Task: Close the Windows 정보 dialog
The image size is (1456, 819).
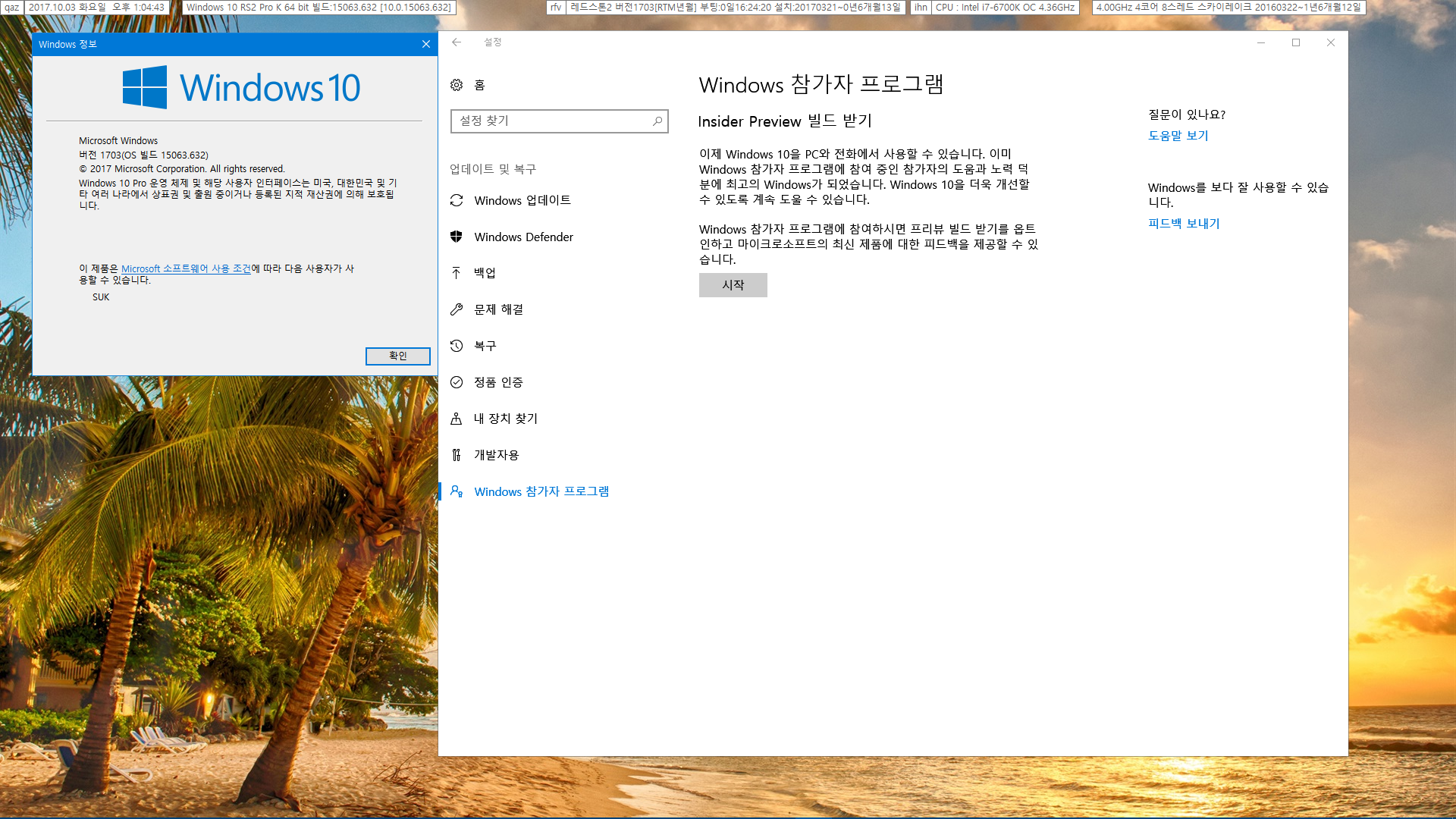Action: (x=426, y=44)
